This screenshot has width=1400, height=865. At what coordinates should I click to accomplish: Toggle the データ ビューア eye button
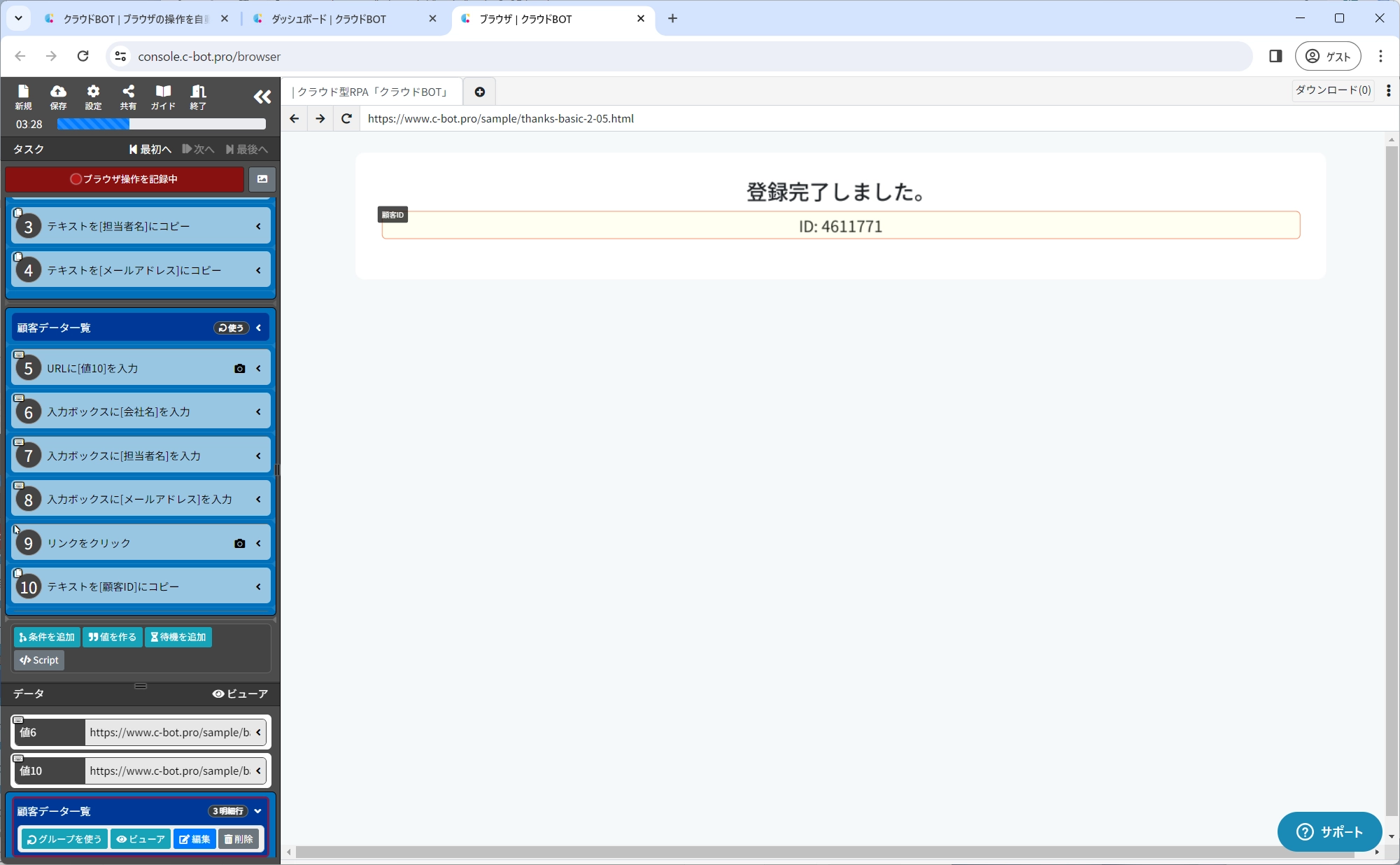coord(240,694)
